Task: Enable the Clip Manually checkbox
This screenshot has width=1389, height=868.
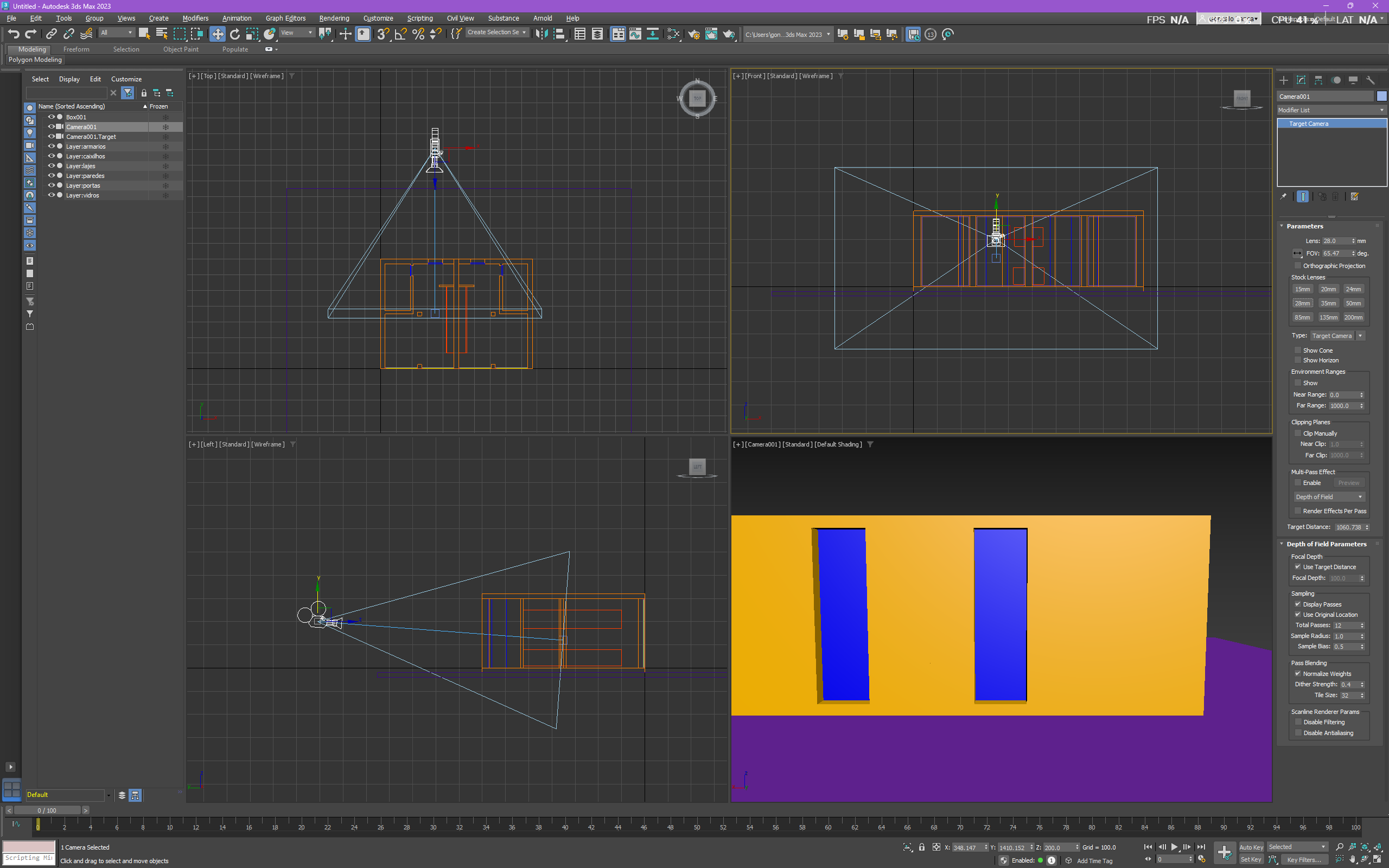Action: 1298,433
